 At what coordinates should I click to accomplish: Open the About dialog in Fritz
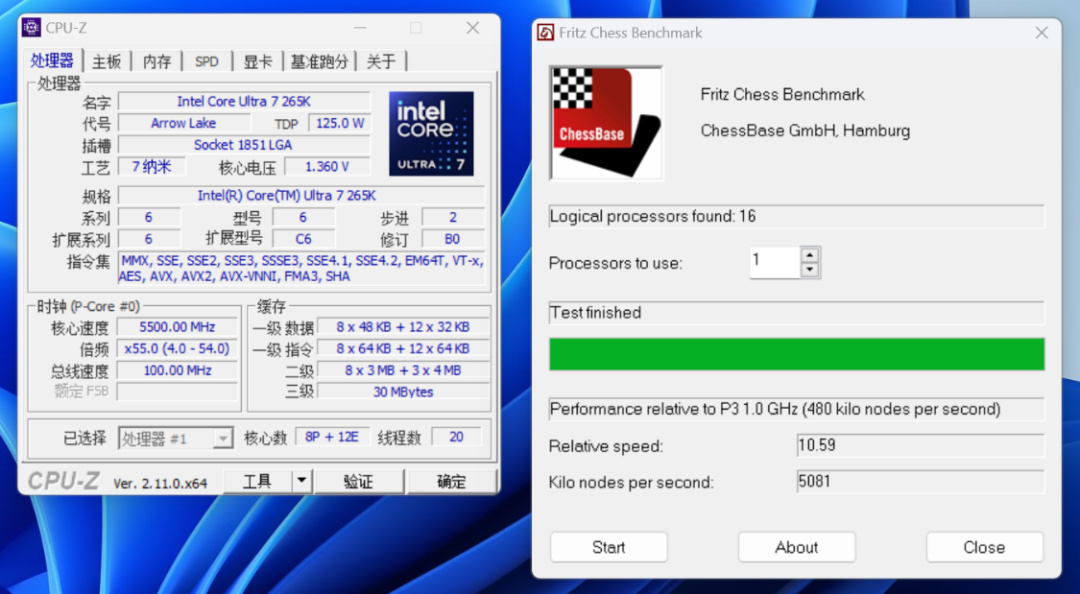[x=796, y=547]
